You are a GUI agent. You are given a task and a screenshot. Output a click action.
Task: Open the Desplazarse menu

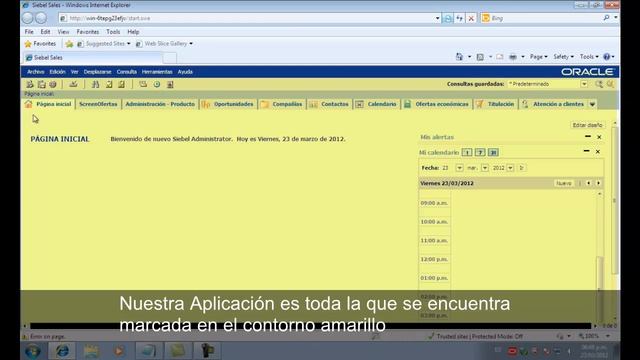coord(97,72)
